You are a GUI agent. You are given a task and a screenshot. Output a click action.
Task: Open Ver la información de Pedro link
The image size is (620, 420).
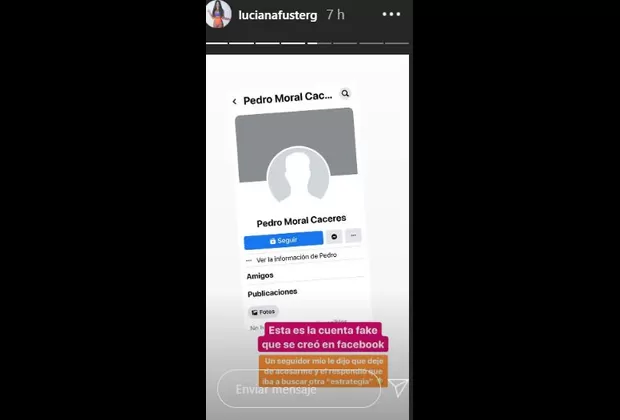(x=297, y=257)
